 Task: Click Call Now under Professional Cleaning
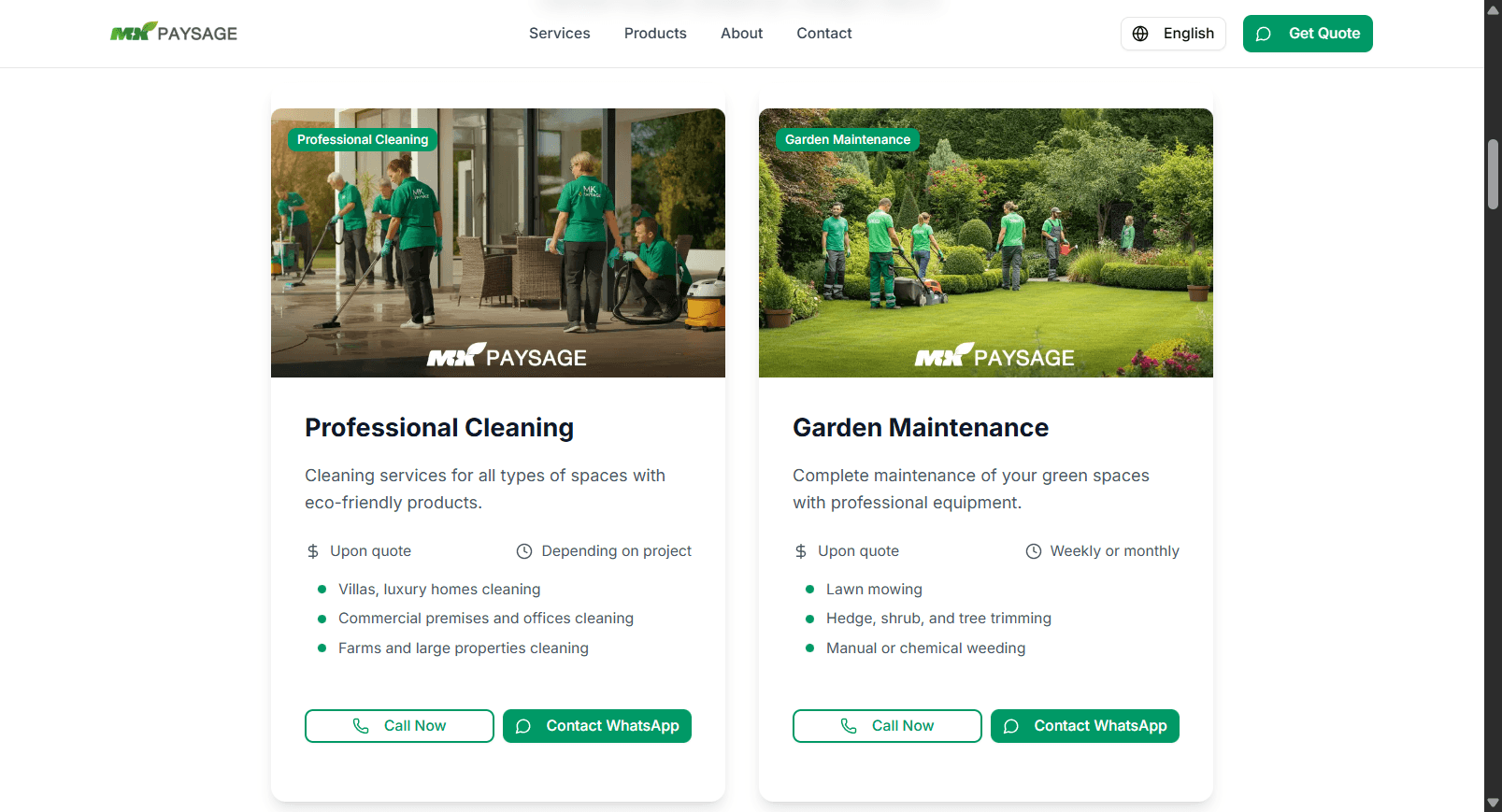click(399, 726)
